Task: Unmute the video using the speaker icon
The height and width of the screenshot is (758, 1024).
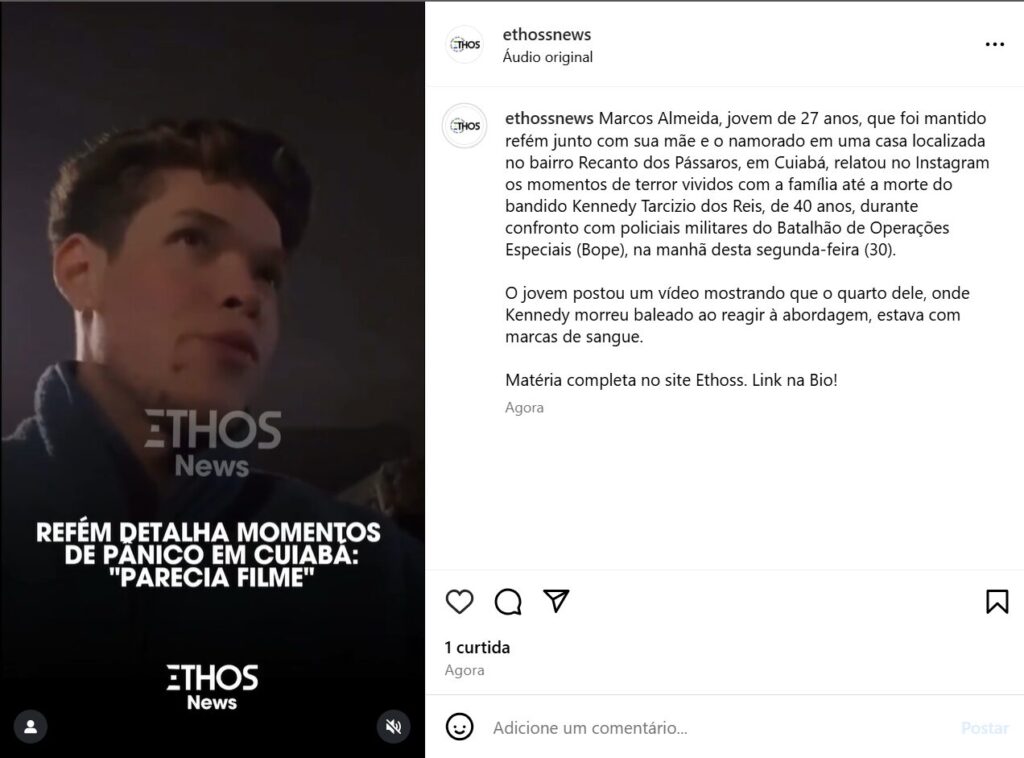Action: click(393, 727)
